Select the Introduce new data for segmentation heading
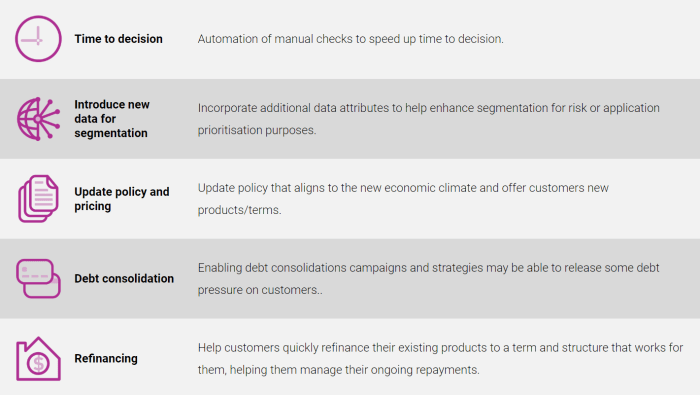Image resolution: width=700 pixels, height=395 pixels. (112, 119)
